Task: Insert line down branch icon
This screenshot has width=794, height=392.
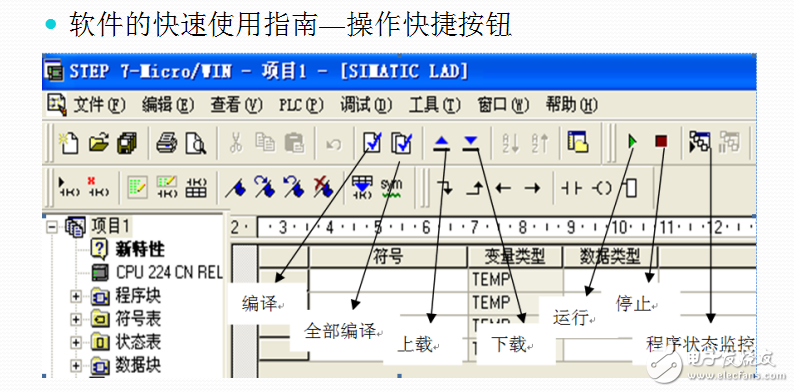Action: tap(445, 188)
